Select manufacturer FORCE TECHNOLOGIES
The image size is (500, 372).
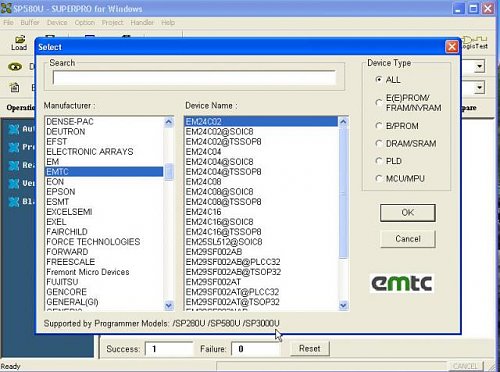[104, 242]
